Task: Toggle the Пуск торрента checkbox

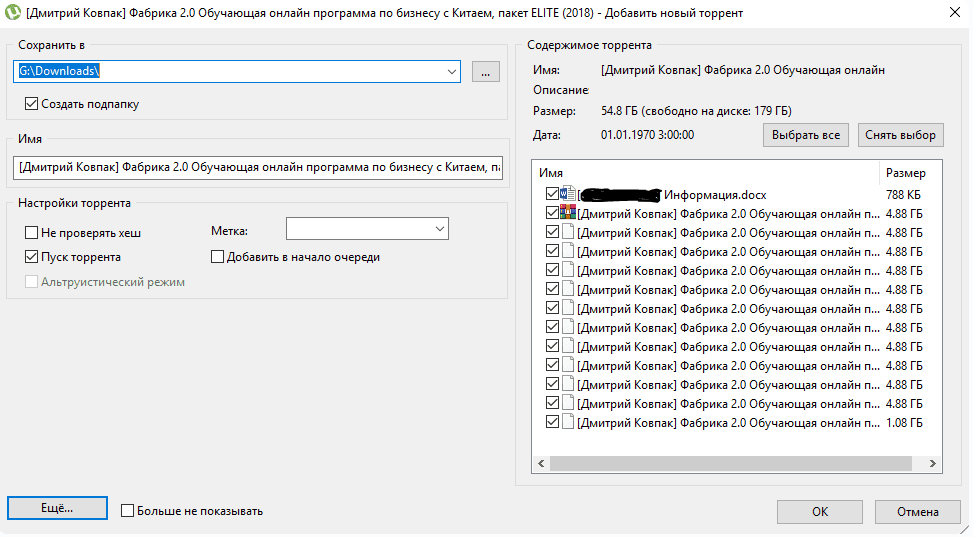Action: 31,257
